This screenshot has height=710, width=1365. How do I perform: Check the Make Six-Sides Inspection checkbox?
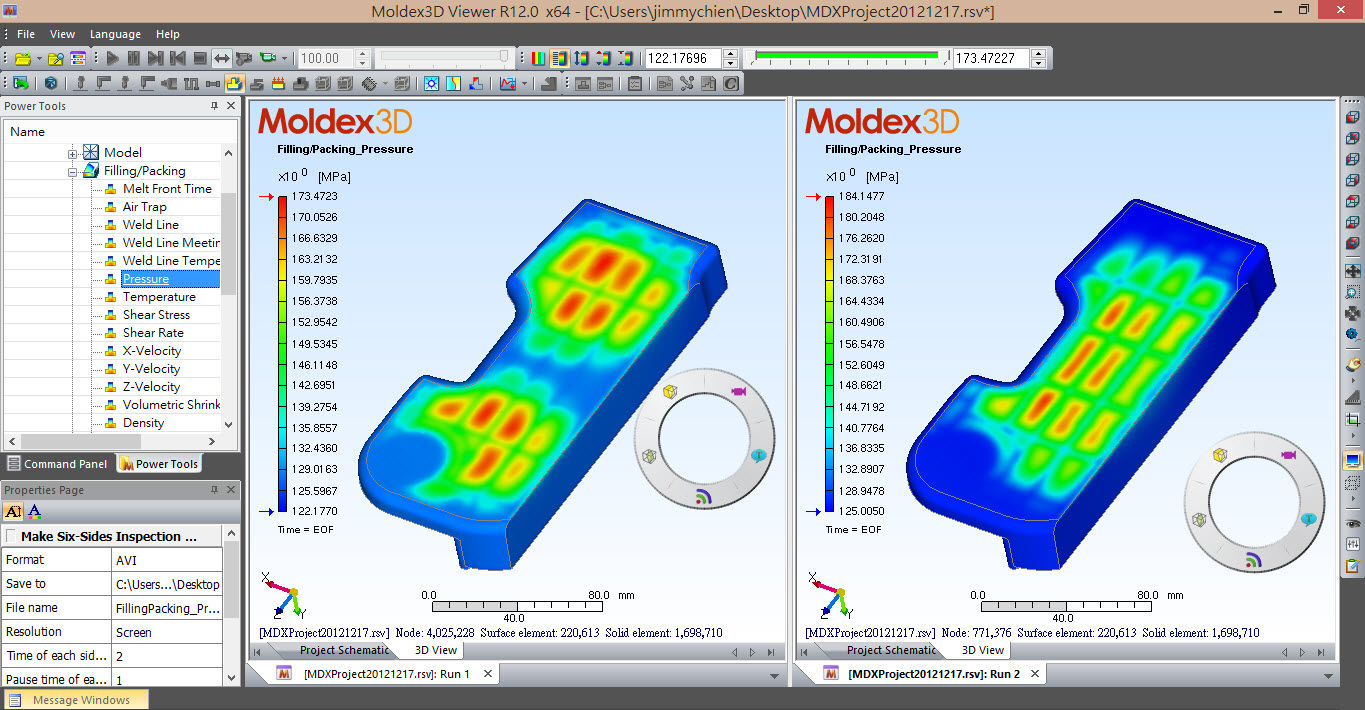[x=12, y=537]
